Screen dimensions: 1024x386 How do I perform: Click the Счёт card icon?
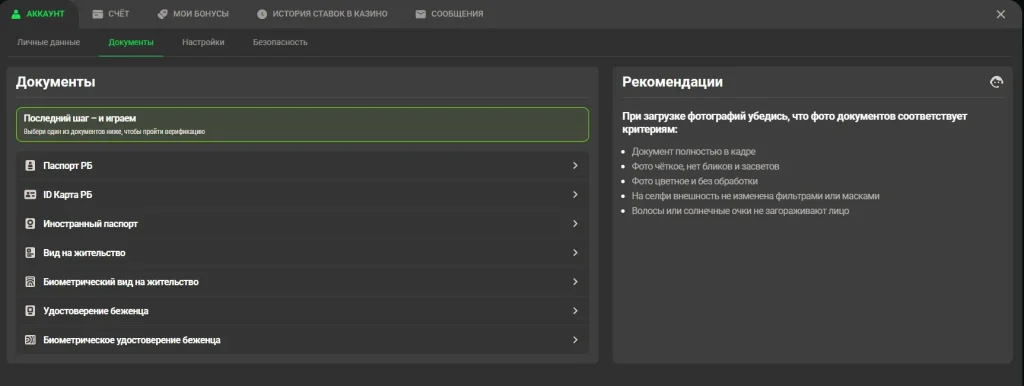[98, 14]
